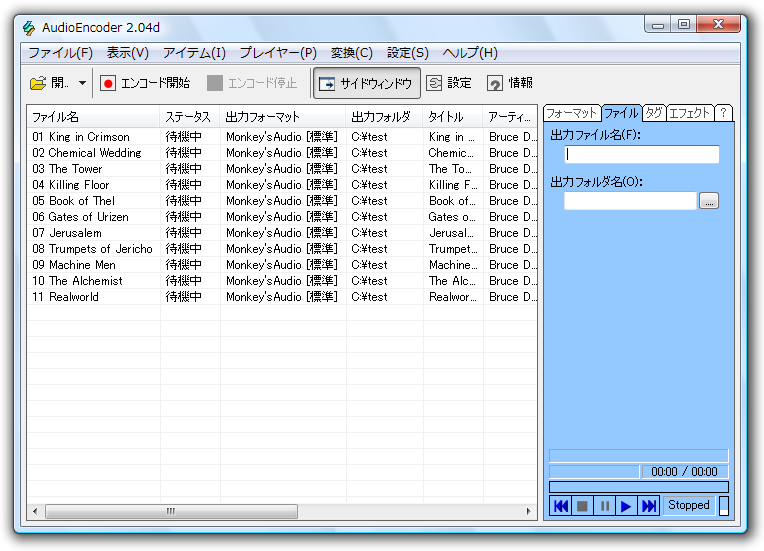Viewport: 764px width, 551px height.
Task: Open the ? help tab
Action: (x=724, y=113)
